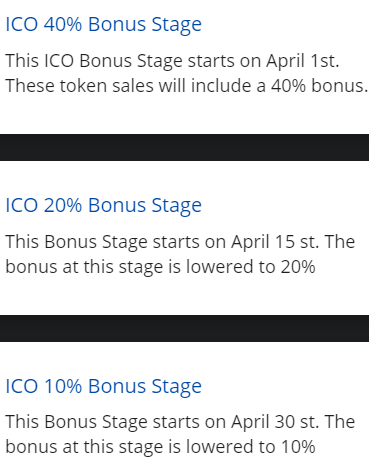The height and width of the screenshot is (469, 369).
Task: Click '20%' in the second stage heading
Action: coord(63,205)
